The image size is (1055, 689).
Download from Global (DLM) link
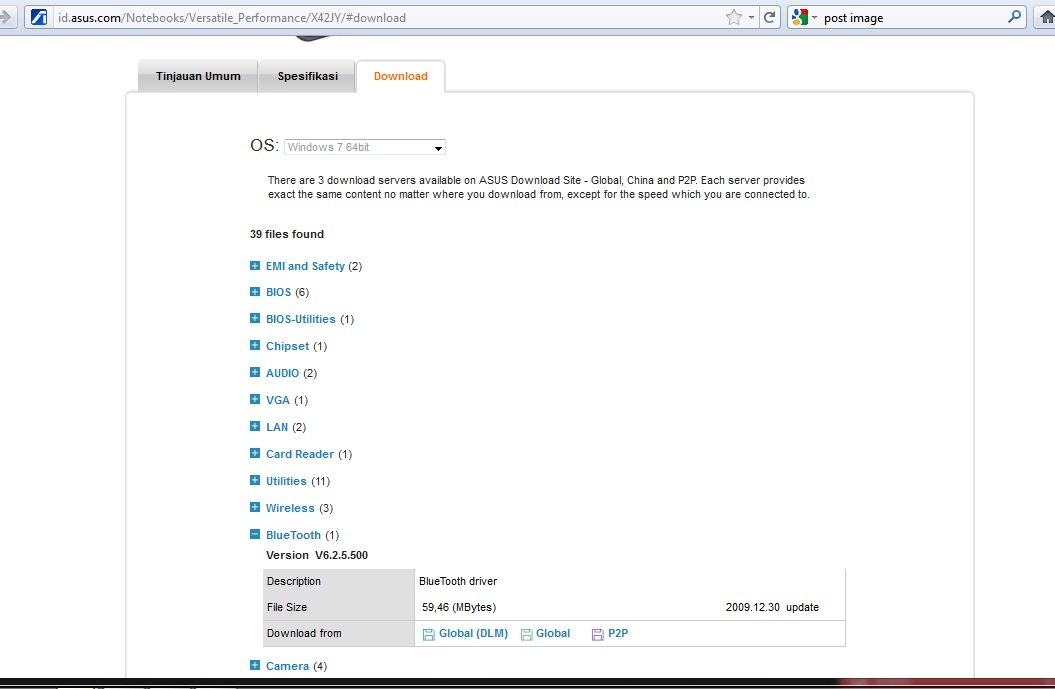[474, 633]
